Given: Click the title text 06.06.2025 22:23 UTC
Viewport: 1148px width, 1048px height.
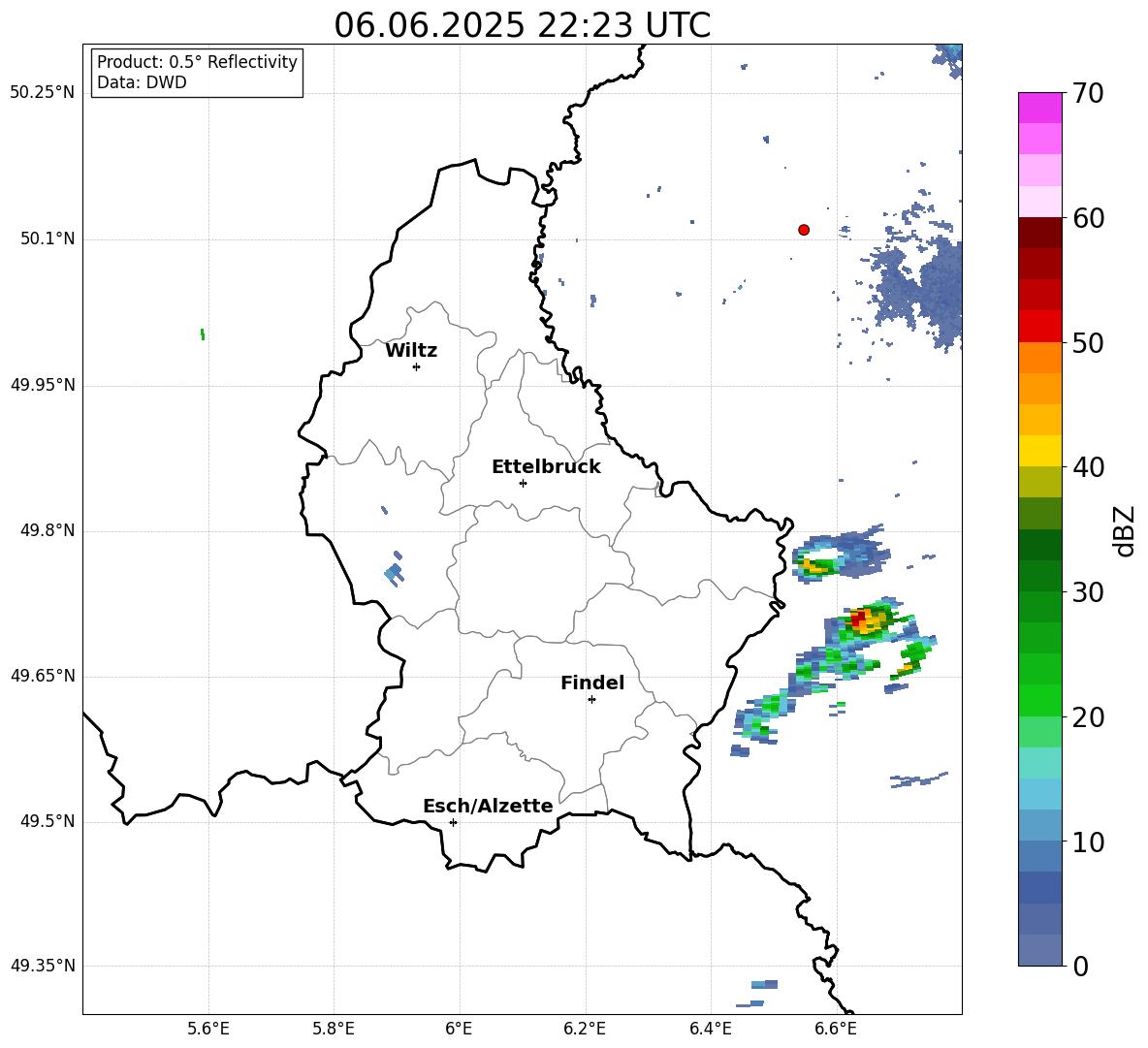Looking at the screenshot, I should click(522, 25).
